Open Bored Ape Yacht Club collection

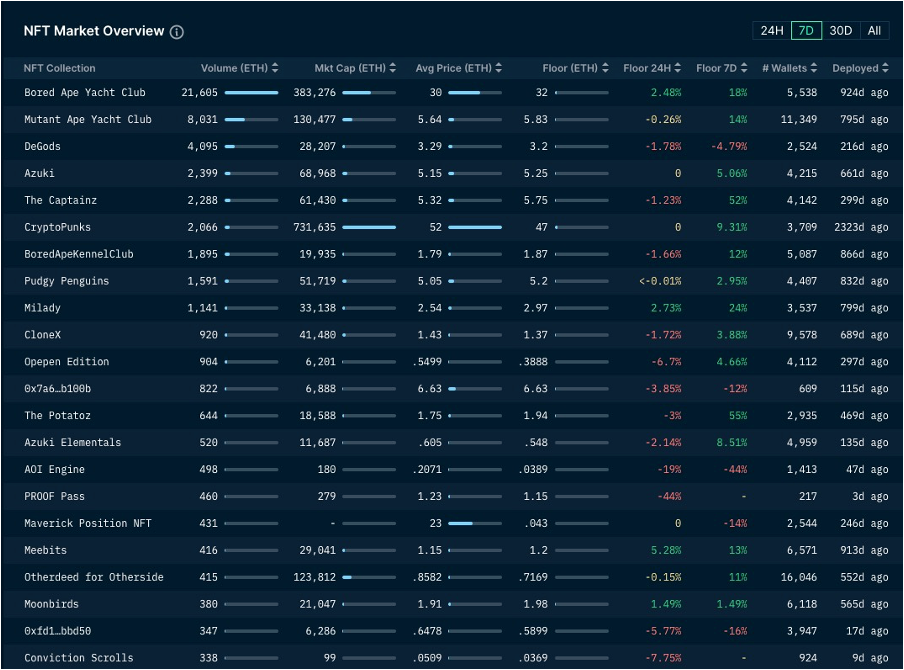pyautogui.click(x=85, y=92)
